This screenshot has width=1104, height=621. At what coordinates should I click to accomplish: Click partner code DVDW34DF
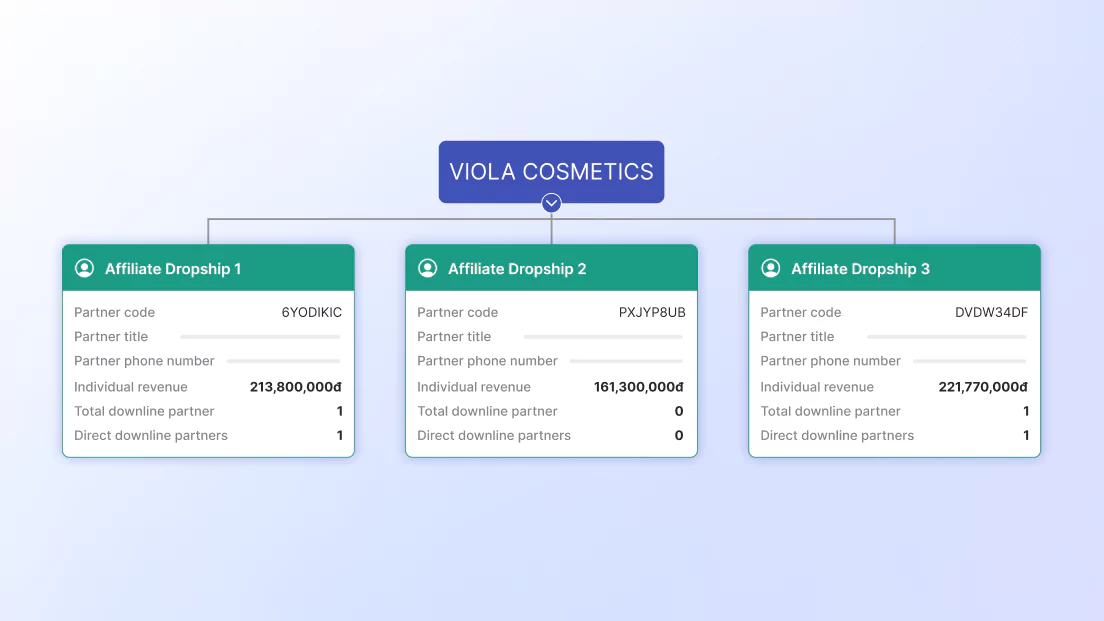click(991, 312)
